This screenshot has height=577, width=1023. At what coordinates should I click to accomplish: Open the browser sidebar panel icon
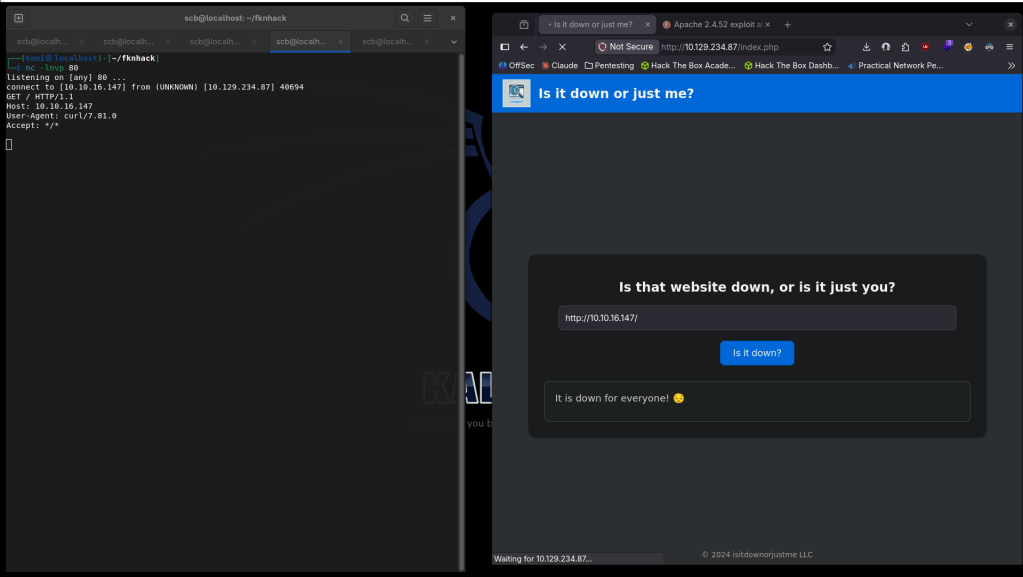[505, 47]
